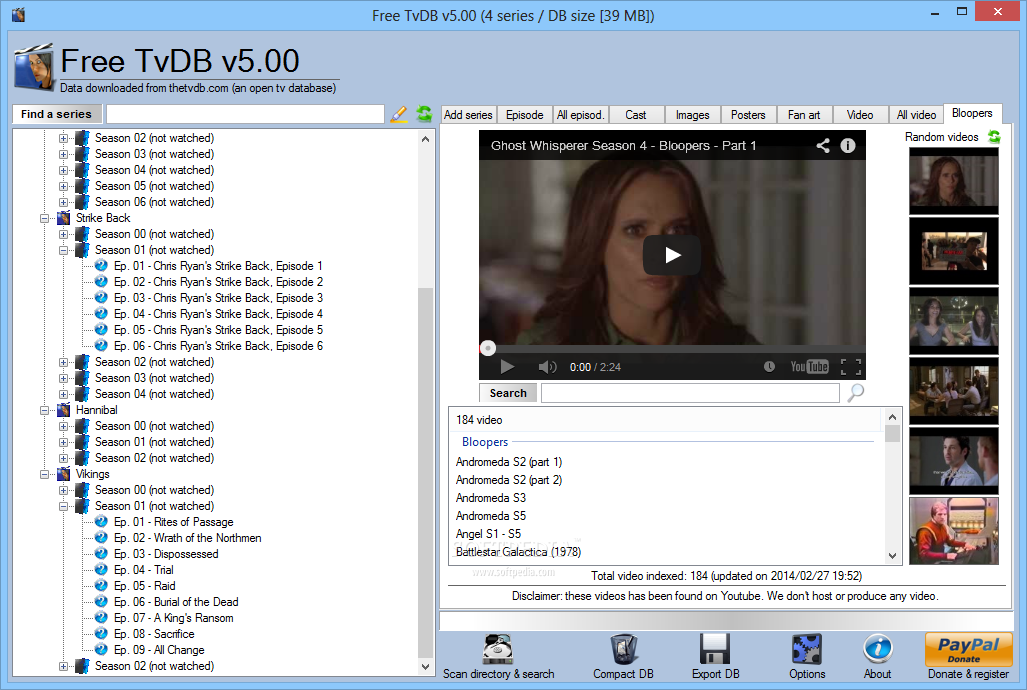Expand Vikings Season 00
Screen dimensions: 1027x690
[64, 490]
